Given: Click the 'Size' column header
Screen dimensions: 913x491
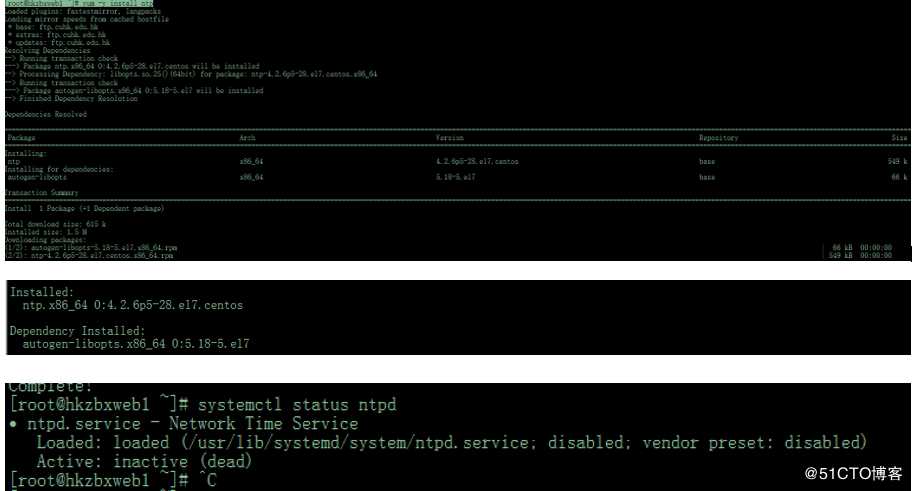Looking at the screenshot, I should coord(899,138).
